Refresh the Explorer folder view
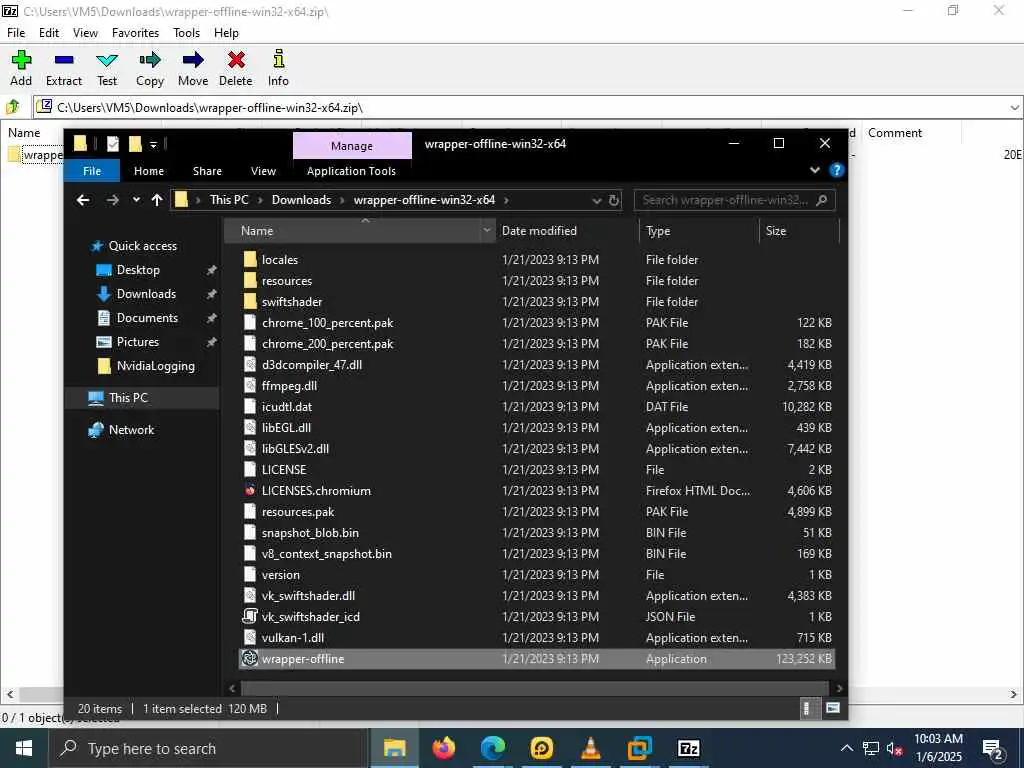Viewport: 1024px width, 768px height. 614,200
